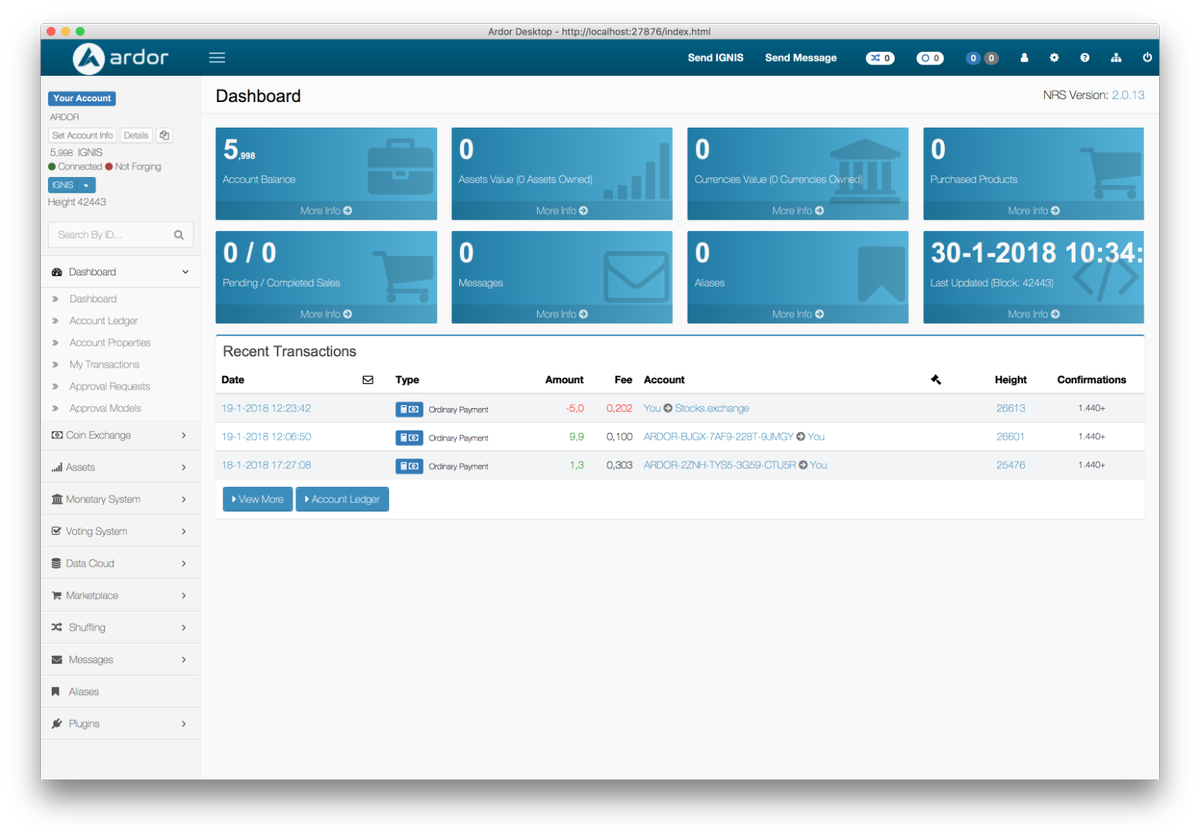This screenshot has height=838, width=1200.
Task: Open the IGNIS chain dropdown arrow
Action: click(x=87, y=185)
